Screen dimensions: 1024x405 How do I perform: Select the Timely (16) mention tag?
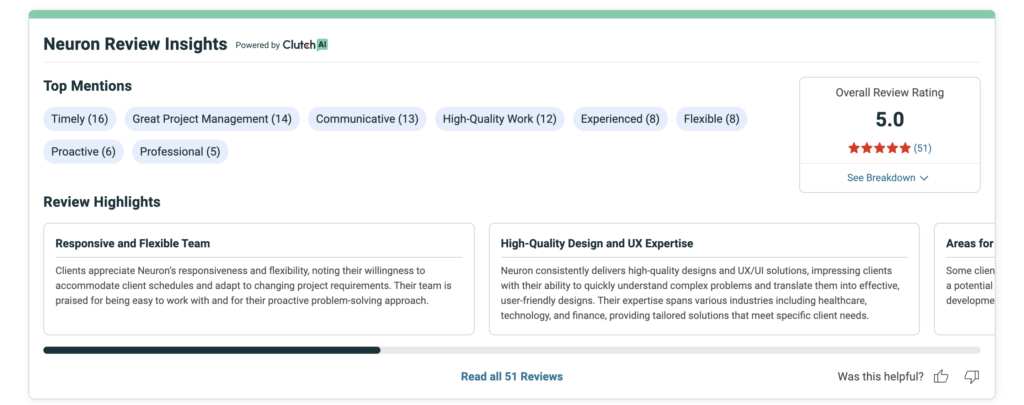(x=80, y=119)
